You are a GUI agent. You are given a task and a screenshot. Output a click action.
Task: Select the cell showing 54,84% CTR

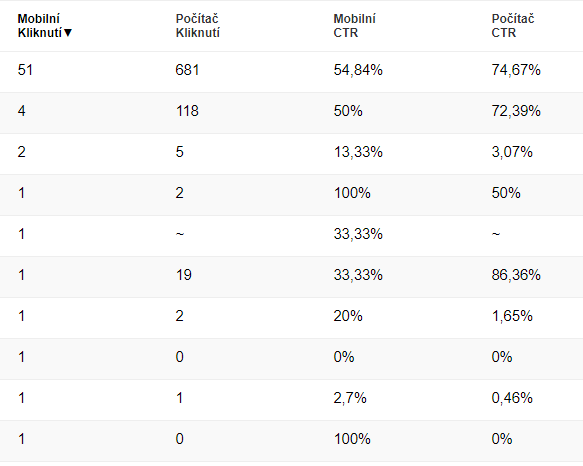(x=358, y=70)
